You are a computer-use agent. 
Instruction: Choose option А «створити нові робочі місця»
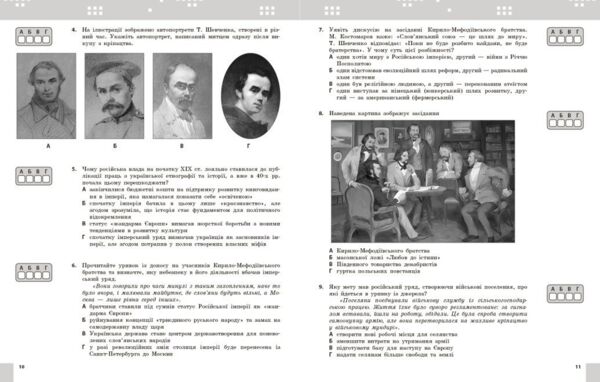point(393,334)
